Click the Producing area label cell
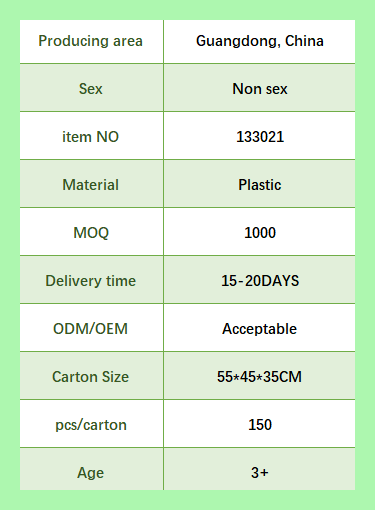 coord(91,41)
